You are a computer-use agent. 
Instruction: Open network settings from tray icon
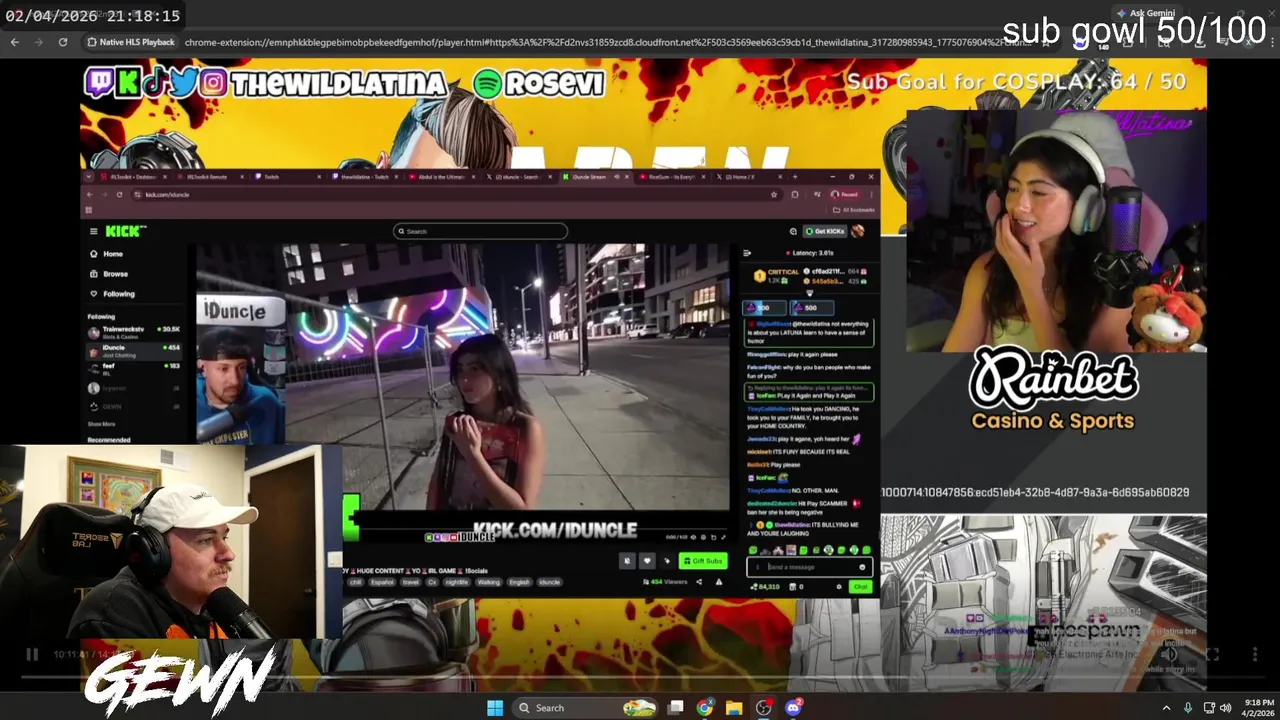tap(1209, 708)
